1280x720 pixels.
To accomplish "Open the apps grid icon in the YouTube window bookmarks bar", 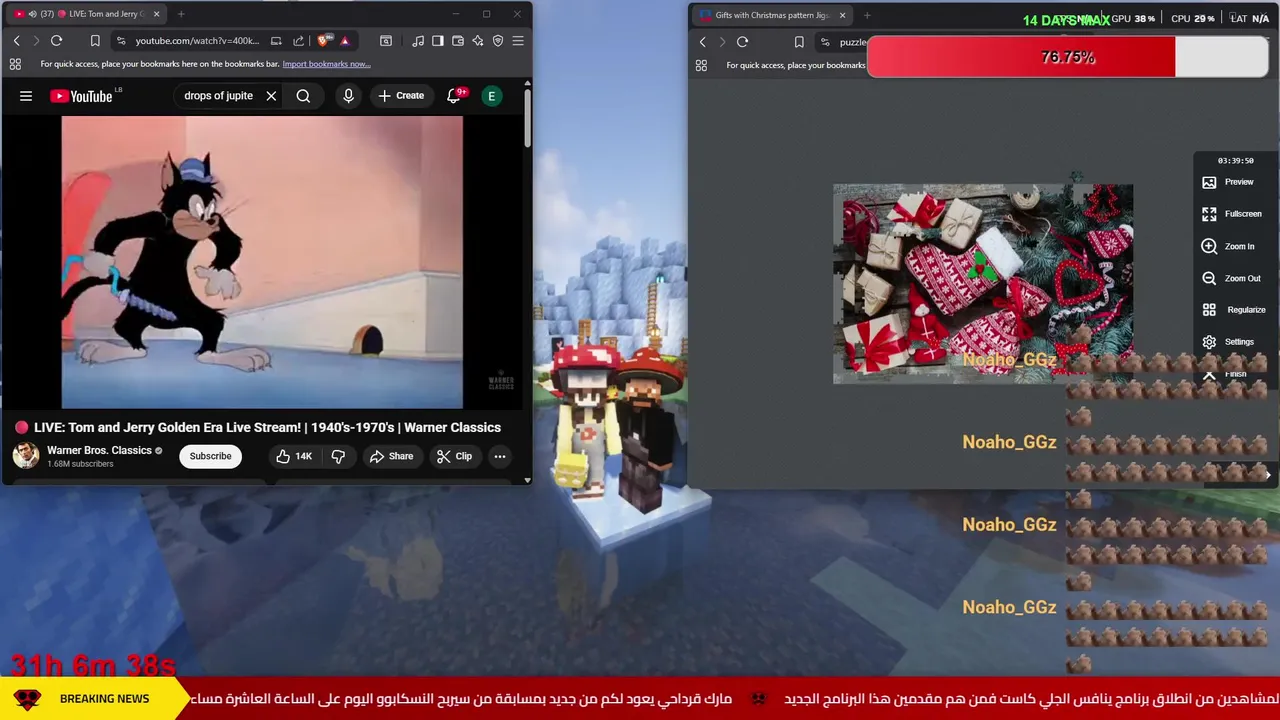I will (x=15, y=64).
